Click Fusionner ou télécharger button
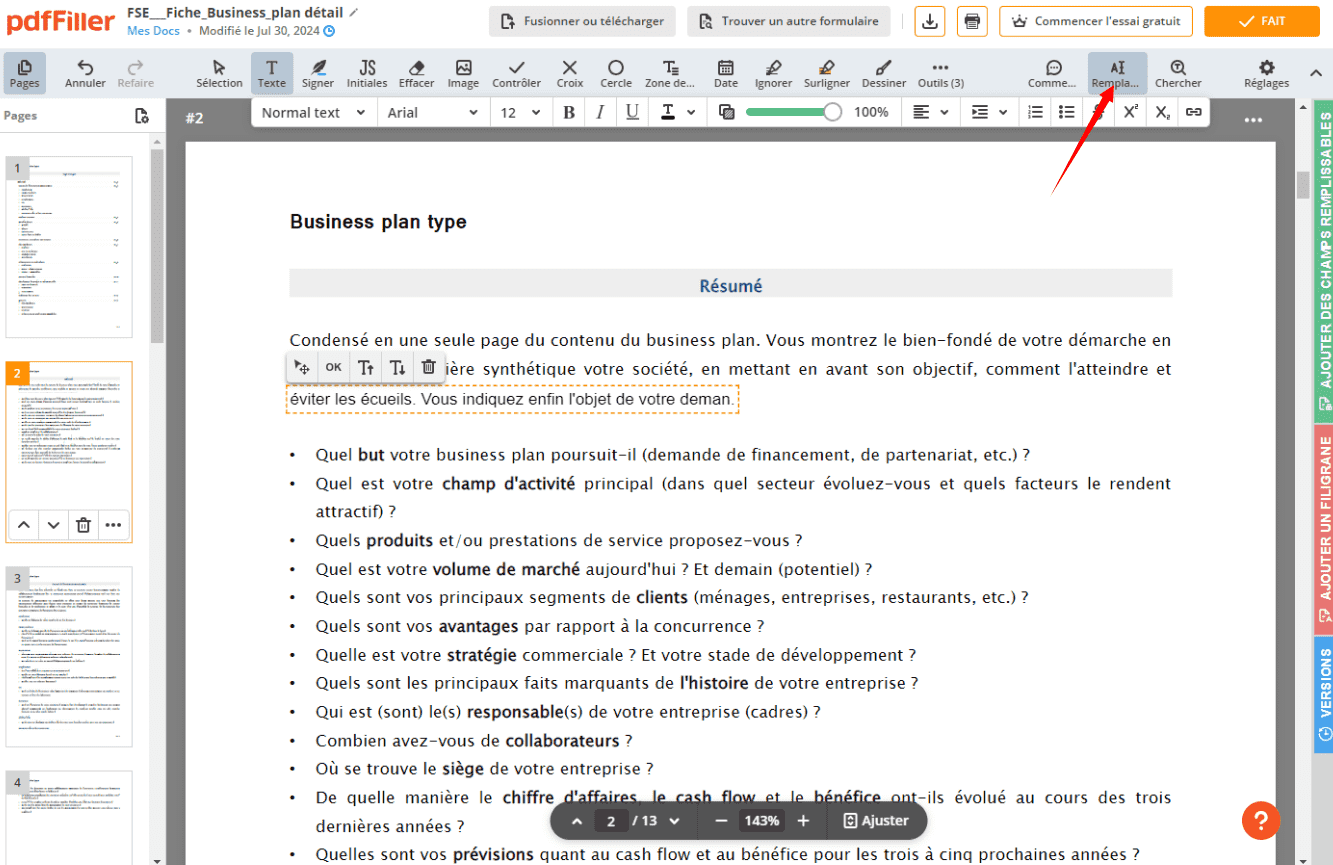The width and height of the screenshot is (1333, 865). (582, 21)
